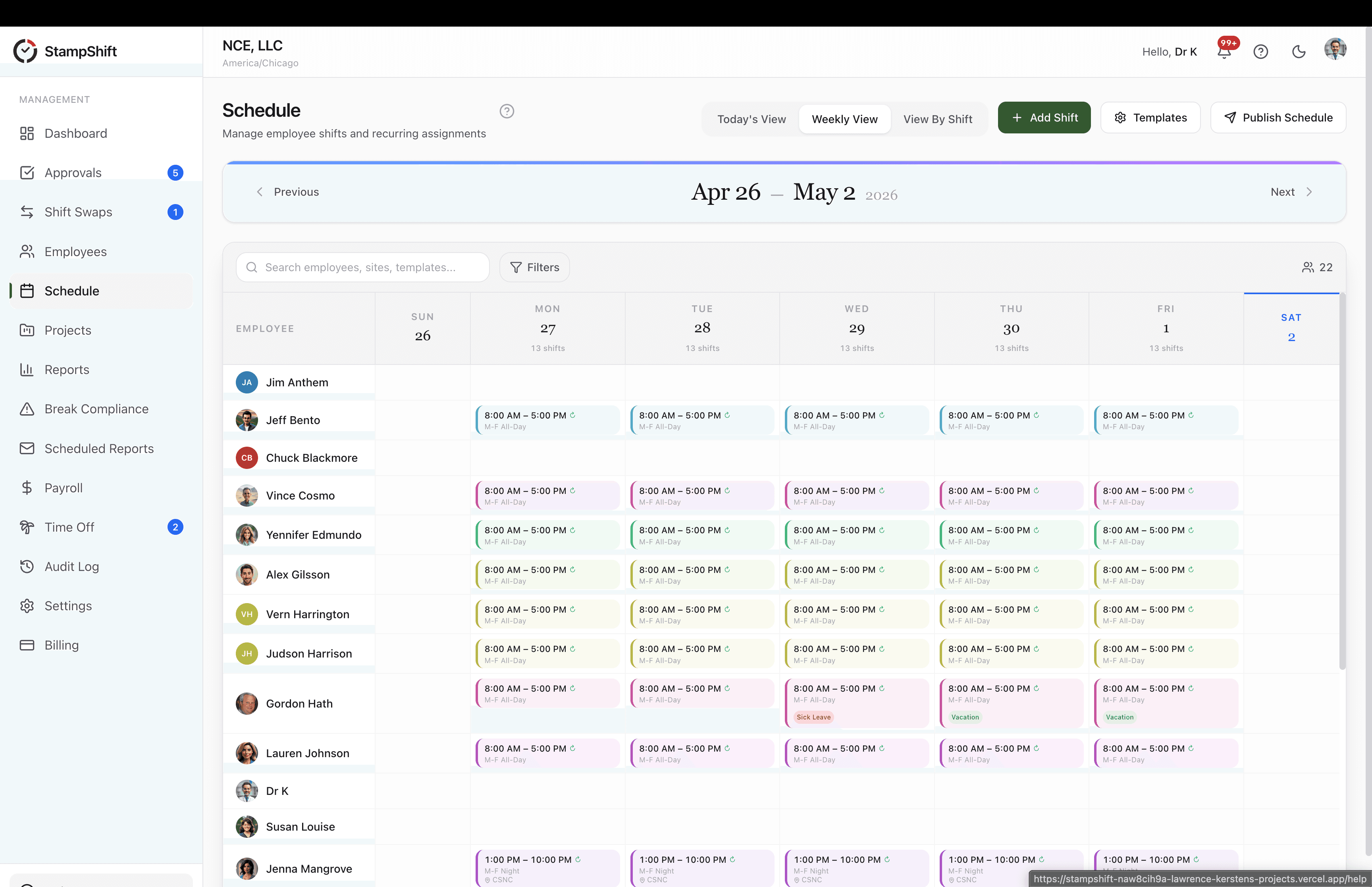The width and height of the screenshot is (1372, 887).
Task: Click the Jim Anthem JA avatar
Action: [x=247, y=382]
